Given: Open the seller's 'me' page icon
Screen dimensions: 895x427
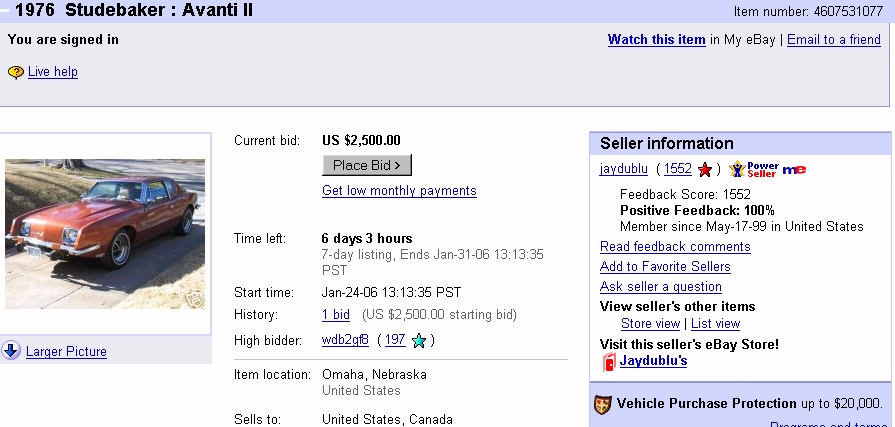Looking at the screenshot, I should [794, 169].
